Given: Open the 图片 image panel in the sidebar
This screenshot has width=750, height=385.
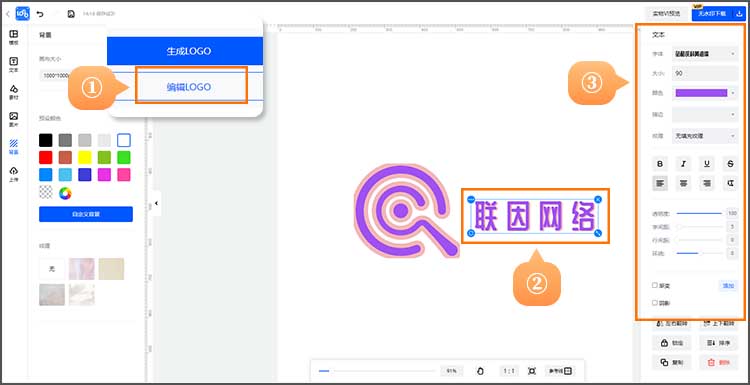Looking at the screenshot, I should [x=14, y=120].
